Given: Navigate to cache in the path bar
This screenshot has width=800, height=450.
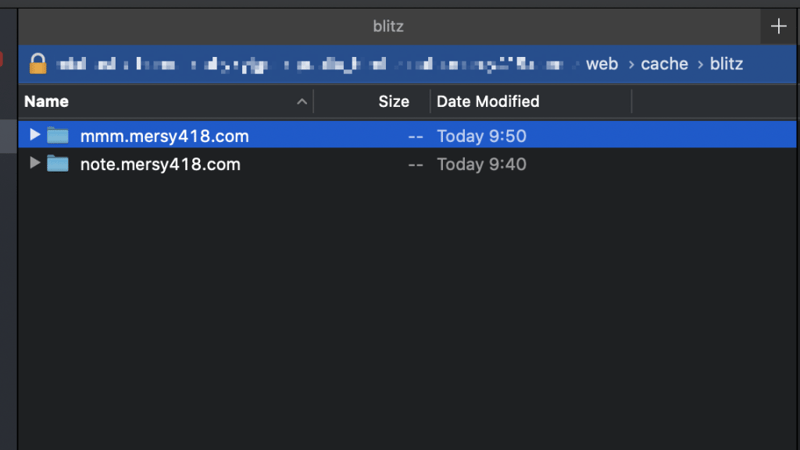Looking at the screenshot, I should (665, 64).
